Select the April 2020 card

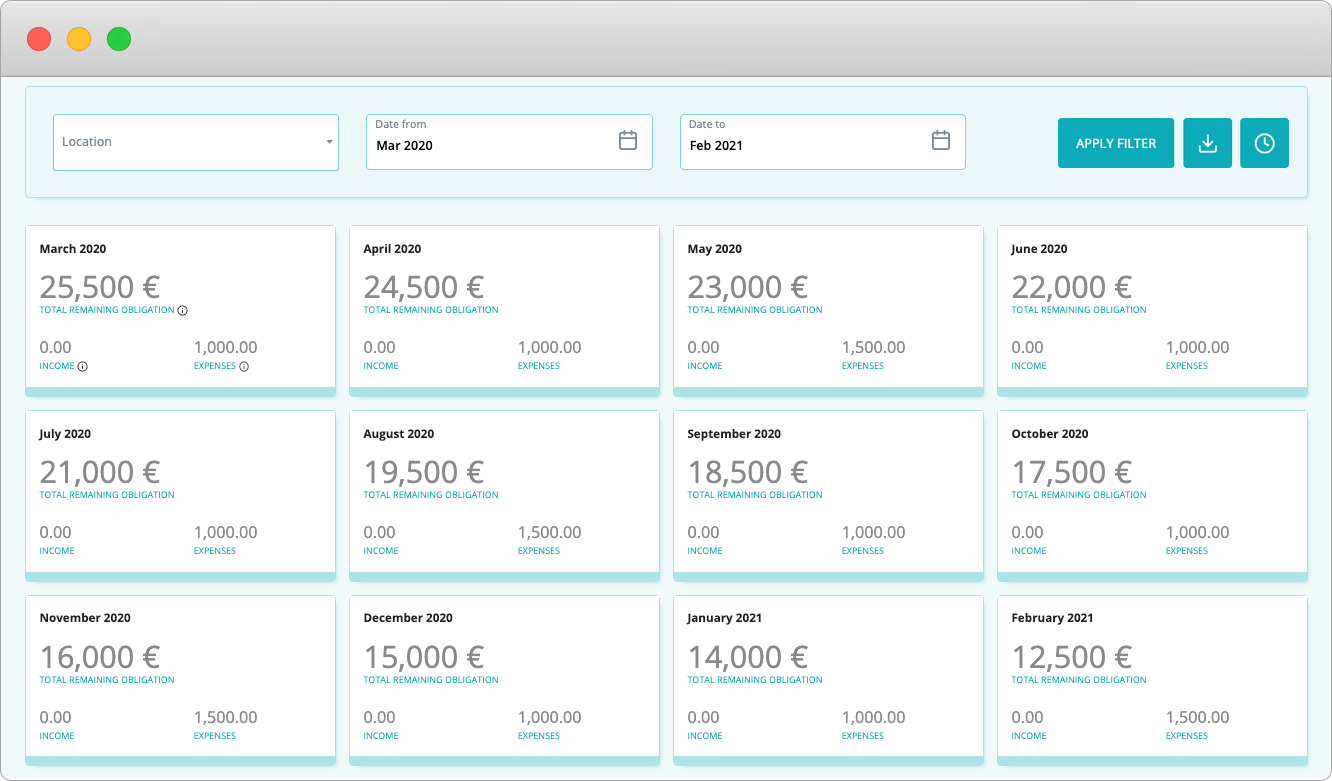coord(504,311)
